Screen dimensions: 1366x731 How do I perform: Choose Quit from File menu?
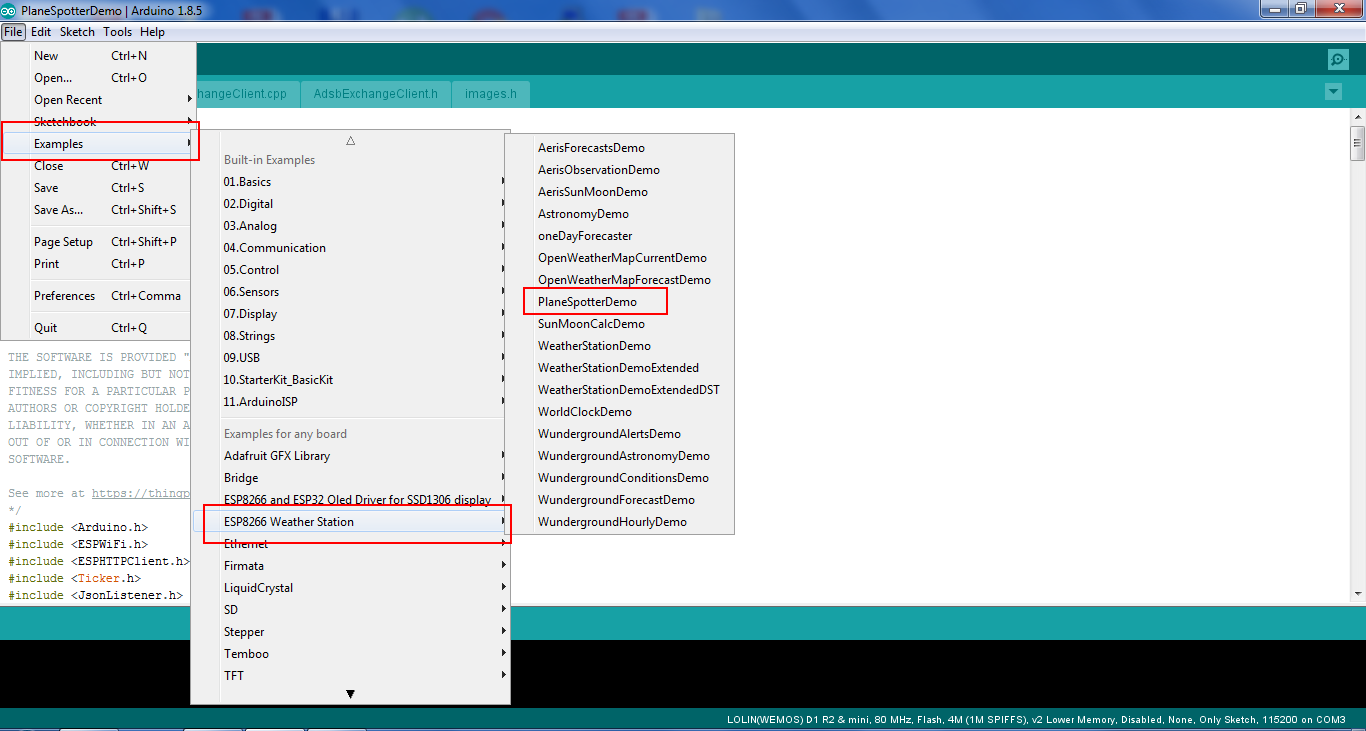[x=99, y=328]
